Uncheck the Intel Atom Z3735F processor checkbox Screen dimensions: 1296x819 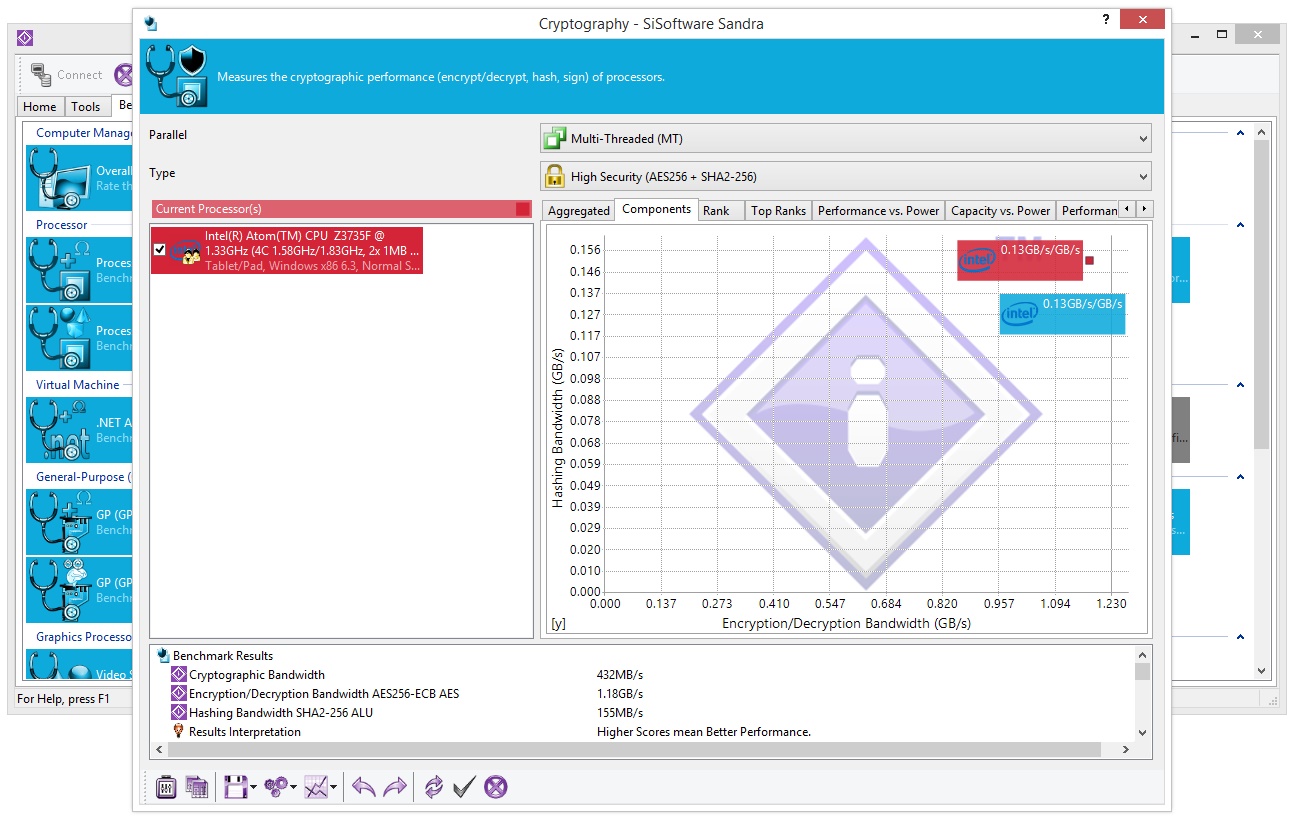click(x=160, y=250)
